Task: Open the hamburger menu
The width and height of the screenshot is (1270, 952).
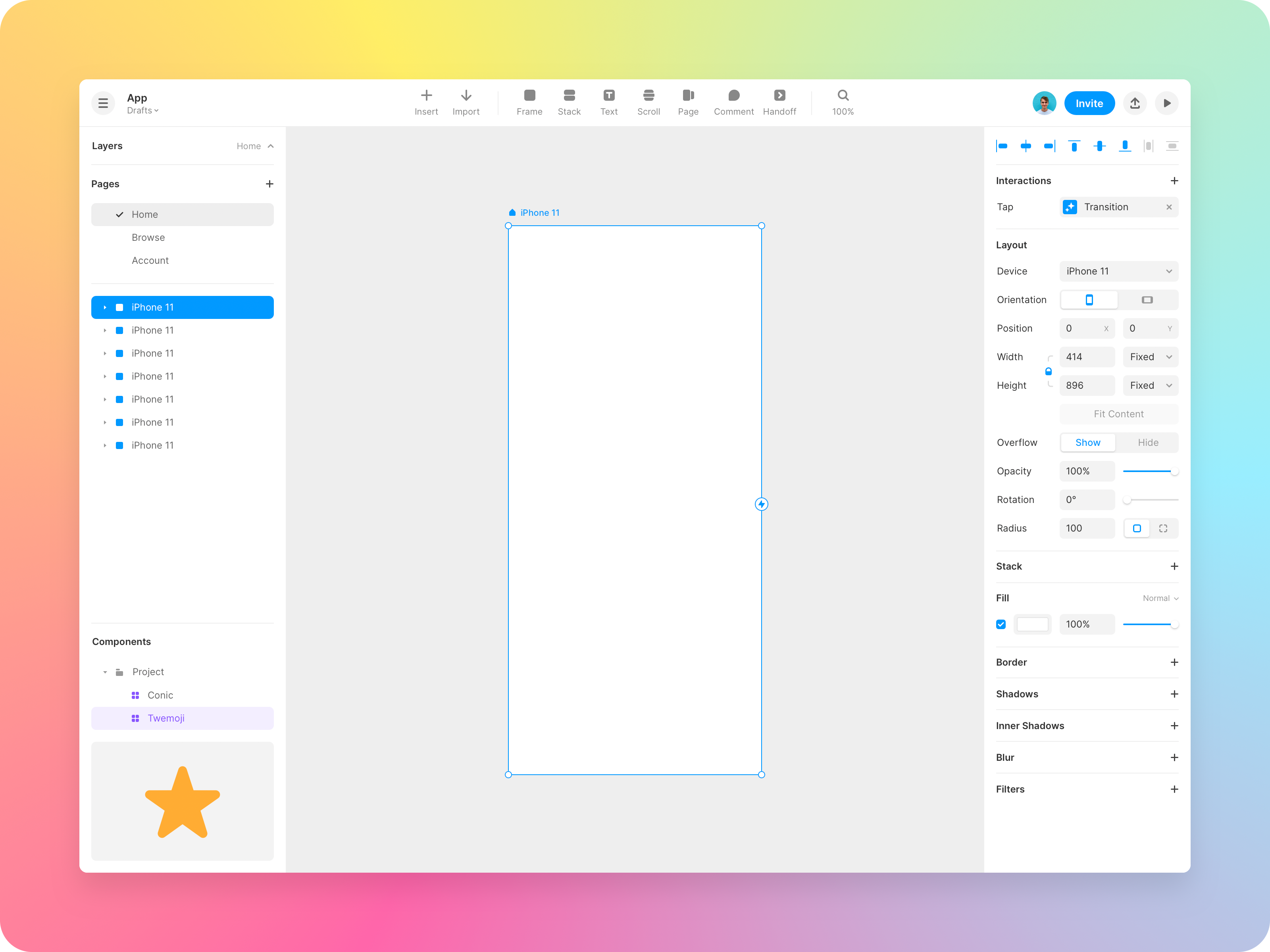Action: 103,103
